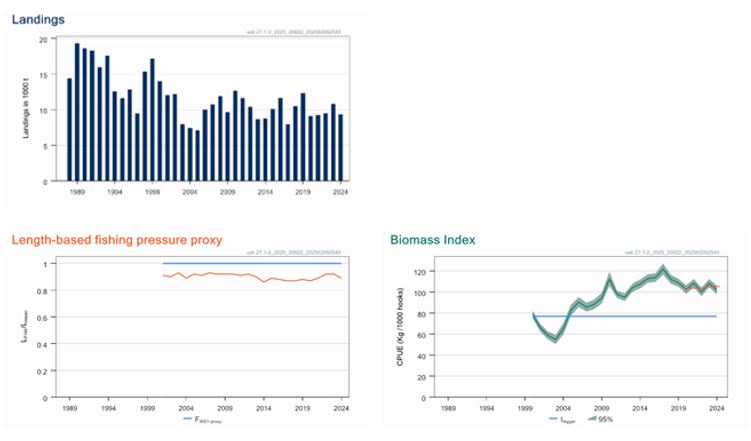The width and height of the screenshot is (751, 441).
Task: Click the blue FMSY proxy reference line
Action: (252, 263)
